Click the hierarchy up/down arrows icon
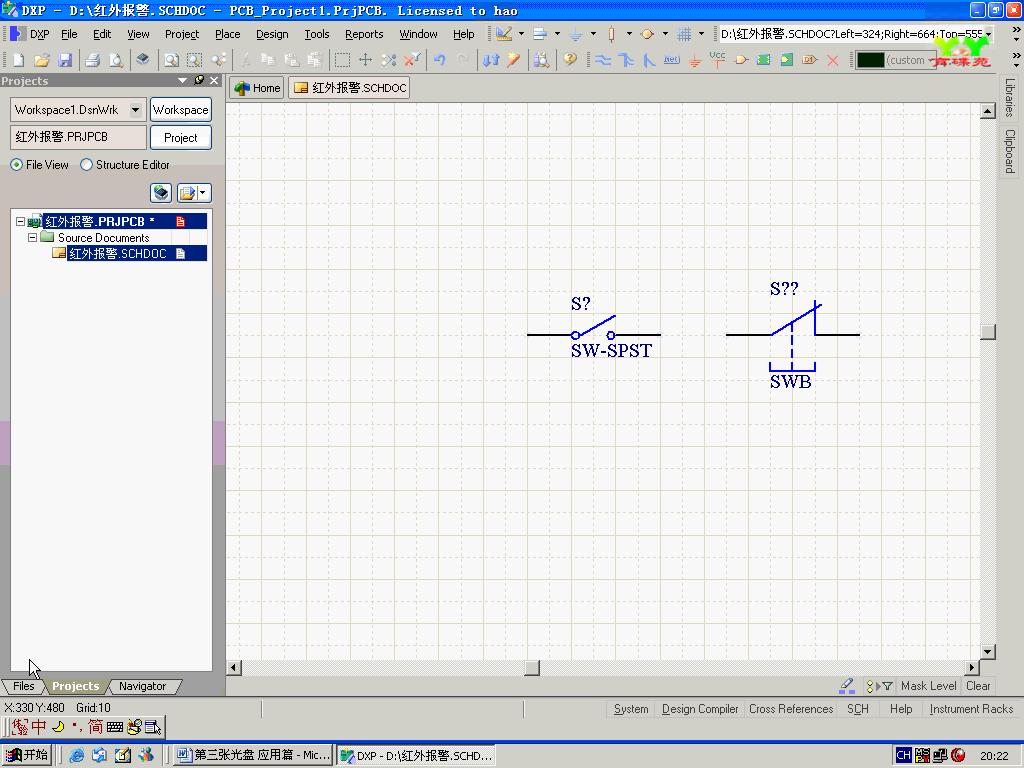Viewport: 1024px width, 768px height. 490,60
